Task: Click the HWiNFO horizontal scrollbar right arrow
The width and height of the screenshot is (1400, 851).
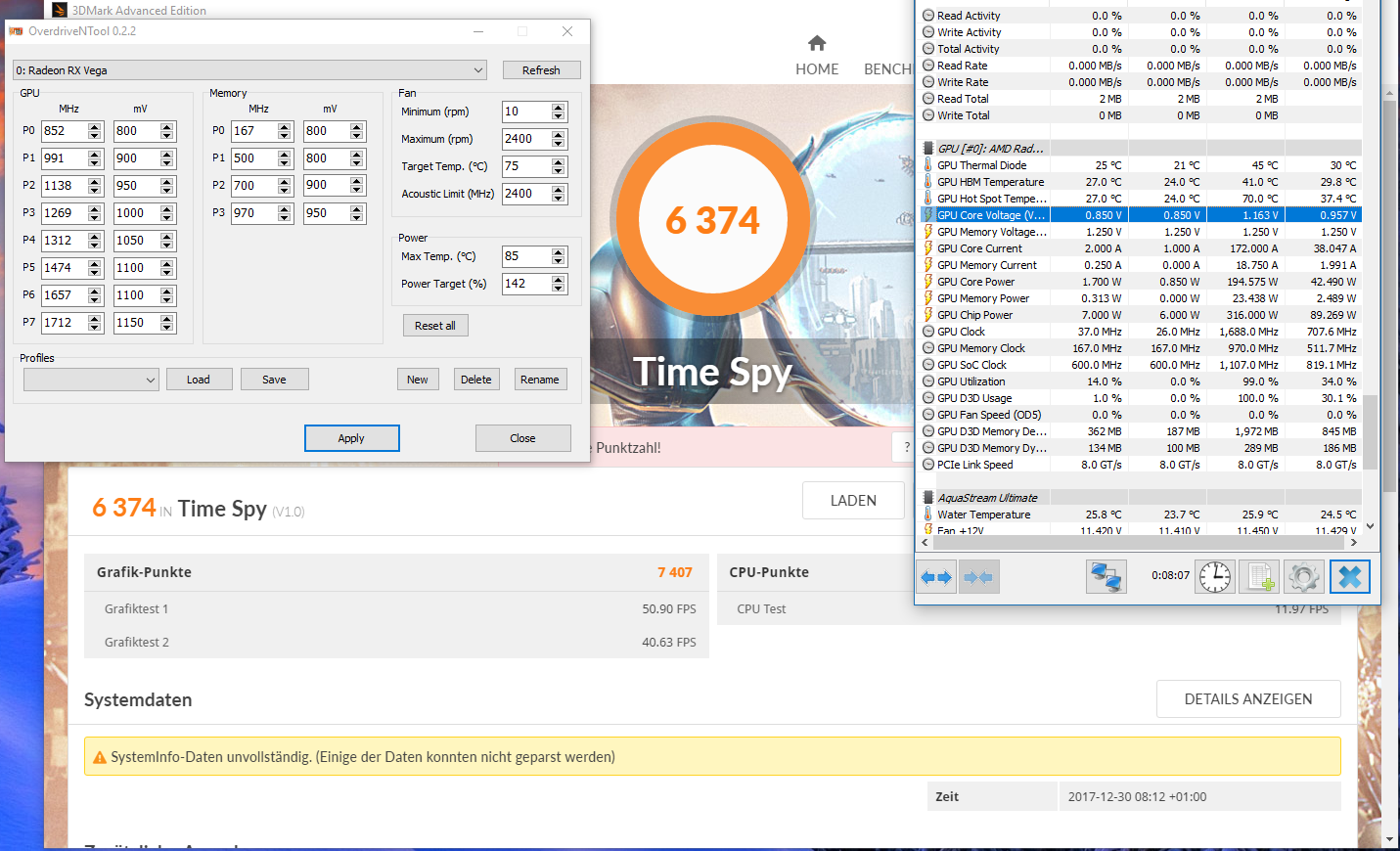Action: coord(1353,542)
